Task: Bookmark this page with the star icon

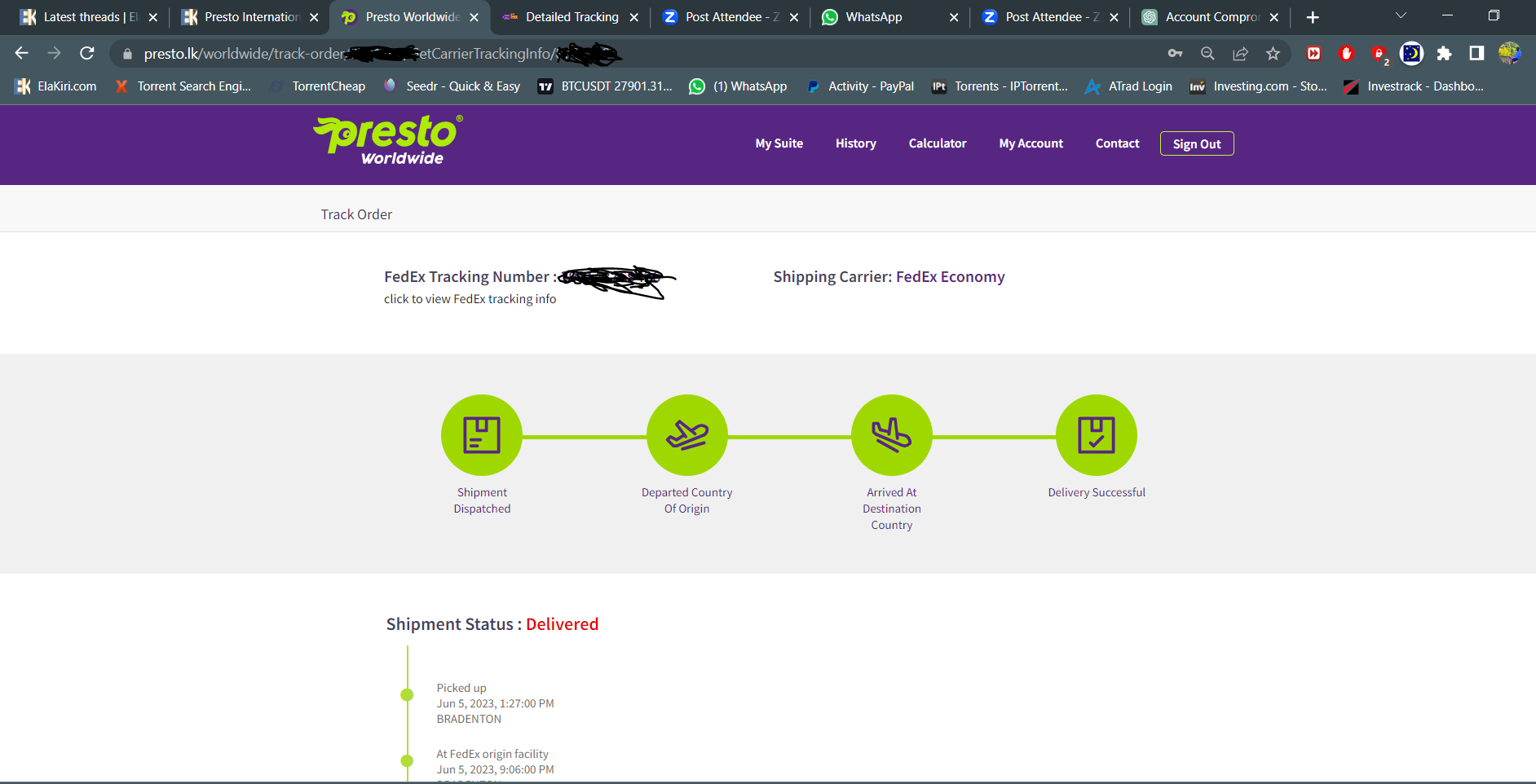Action: [x=1273, y=54]
